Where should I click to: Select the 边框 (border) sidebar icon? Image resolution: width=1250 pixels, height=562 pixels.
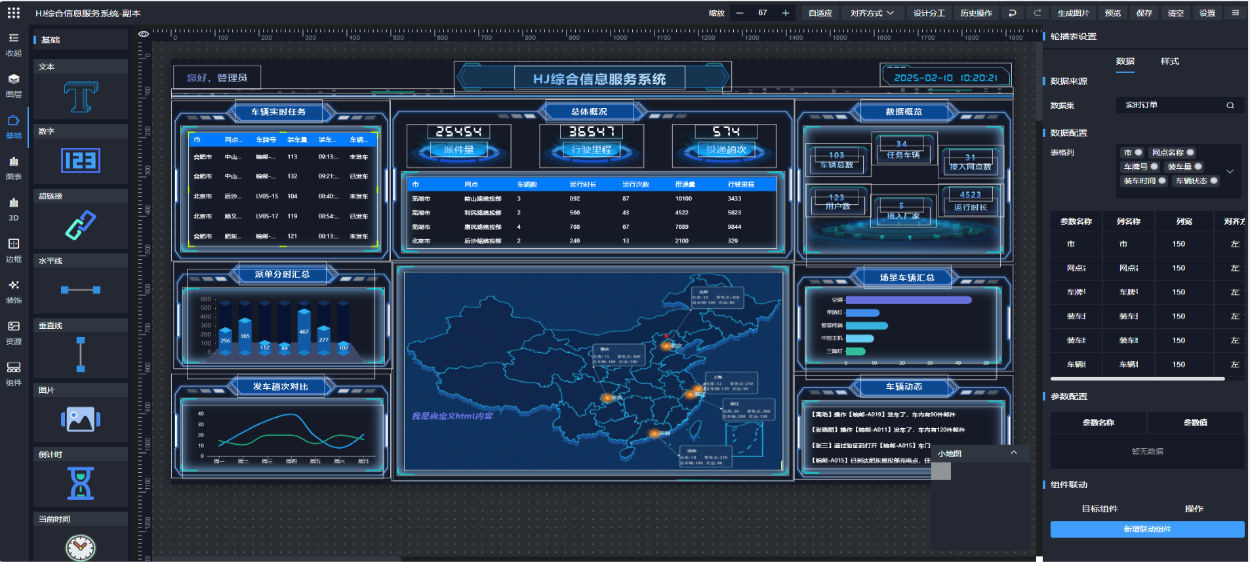(14, 248)
